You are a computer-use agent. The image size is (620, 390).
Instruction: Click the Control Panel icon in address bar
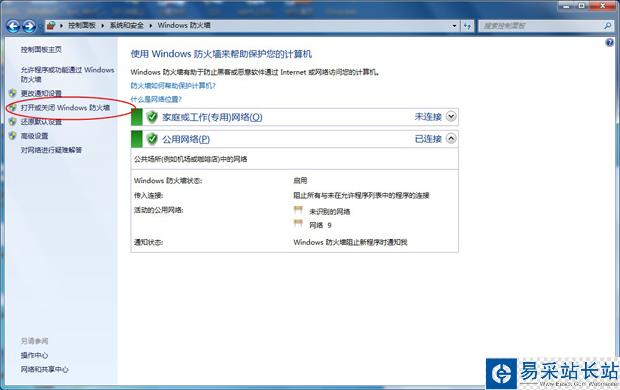tap(51, 26)
